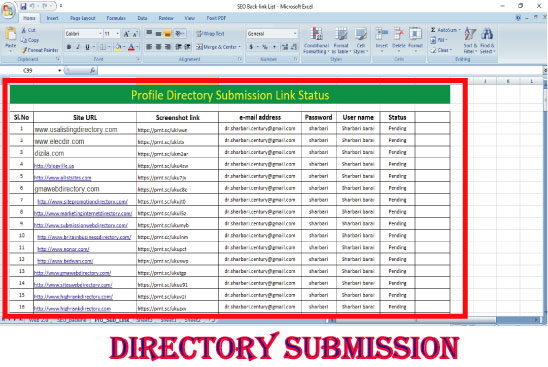Viewport: 548px width, 367px height.
Task: Open the font name dropdown
Action: (100, 34)
